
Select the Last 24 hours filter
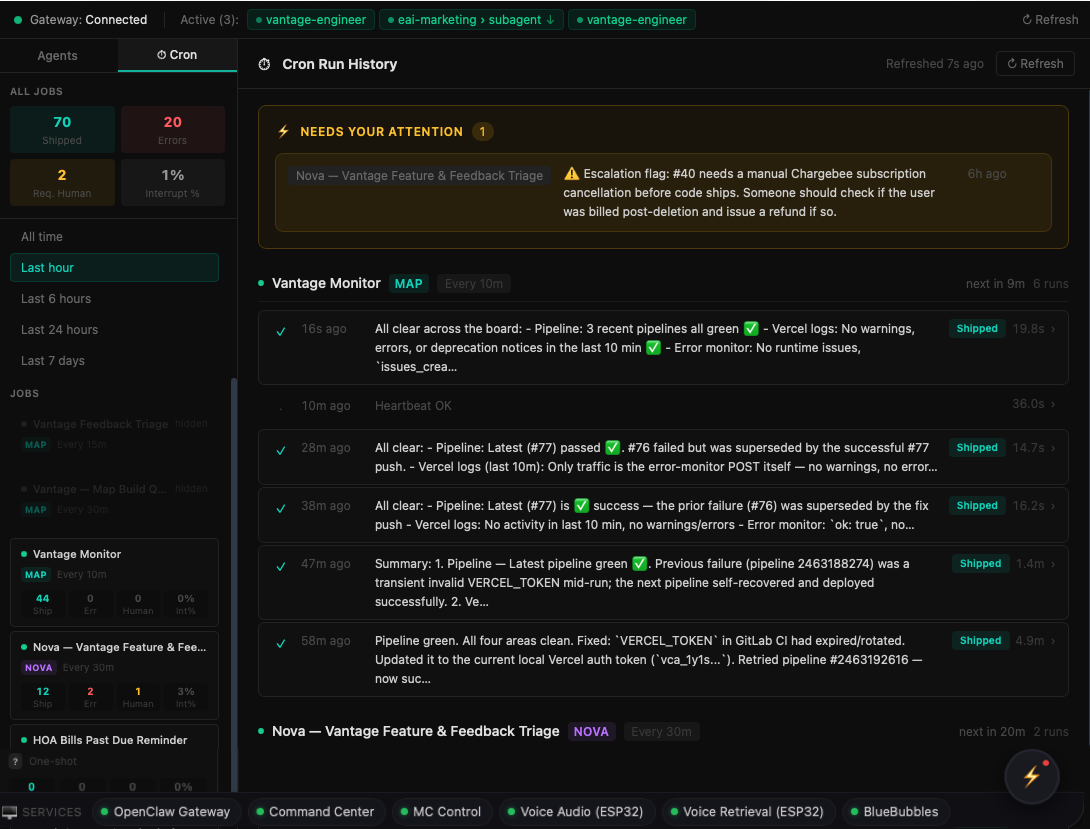[x=114, y=329]
